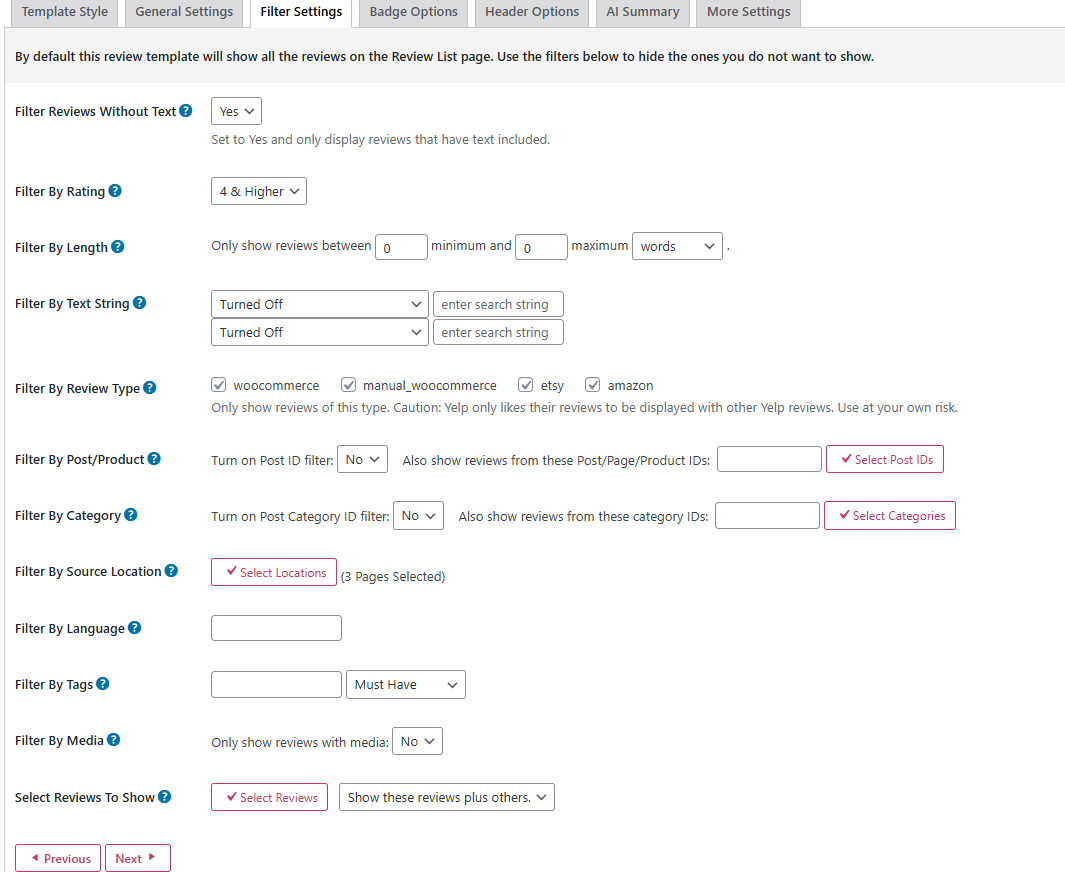Switch to the Badge Options tab
The width and height of the screenshot is (1065, 872).
[413, 12]
